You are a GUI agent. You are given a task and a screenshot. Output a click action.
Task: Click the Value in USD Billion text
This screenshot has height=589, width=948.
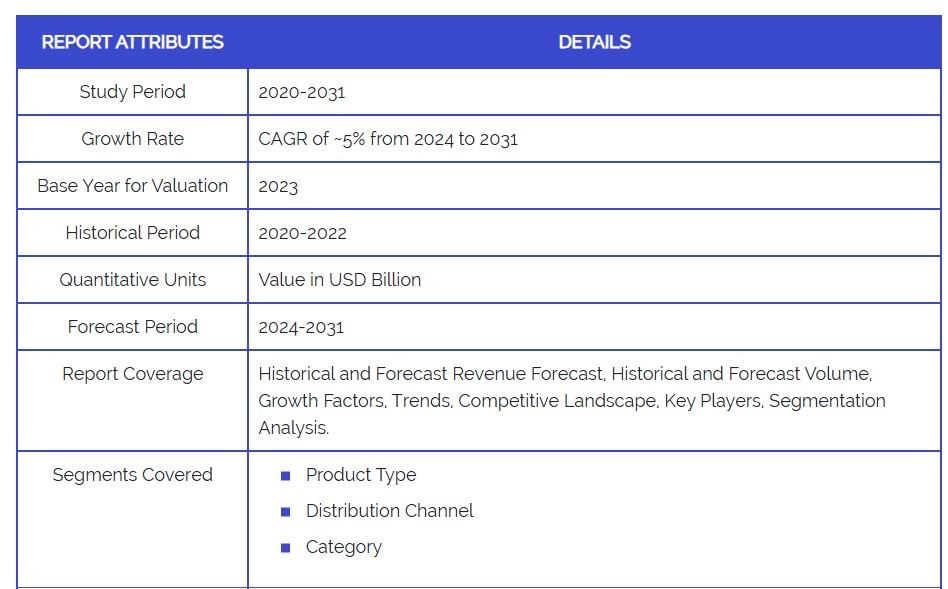339,280
